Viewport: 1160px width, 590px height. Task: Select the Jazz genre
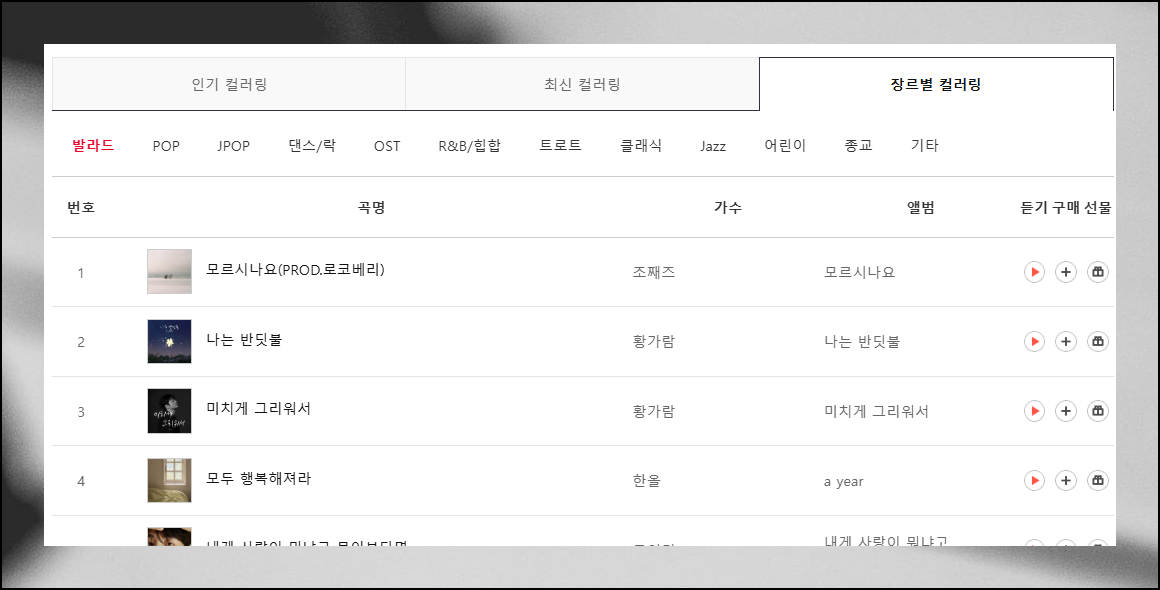point(713,146)
